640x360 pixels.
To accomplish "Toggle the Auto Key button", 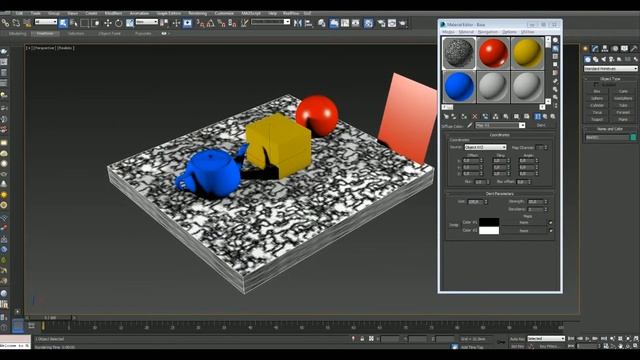I will click(x=517, y=339).
